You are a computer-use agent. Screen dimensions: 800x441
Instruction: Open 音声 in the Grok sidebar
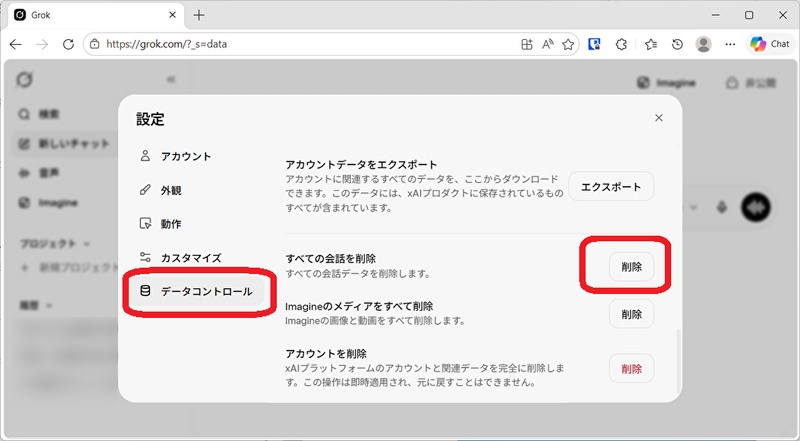tap(39, 174)
